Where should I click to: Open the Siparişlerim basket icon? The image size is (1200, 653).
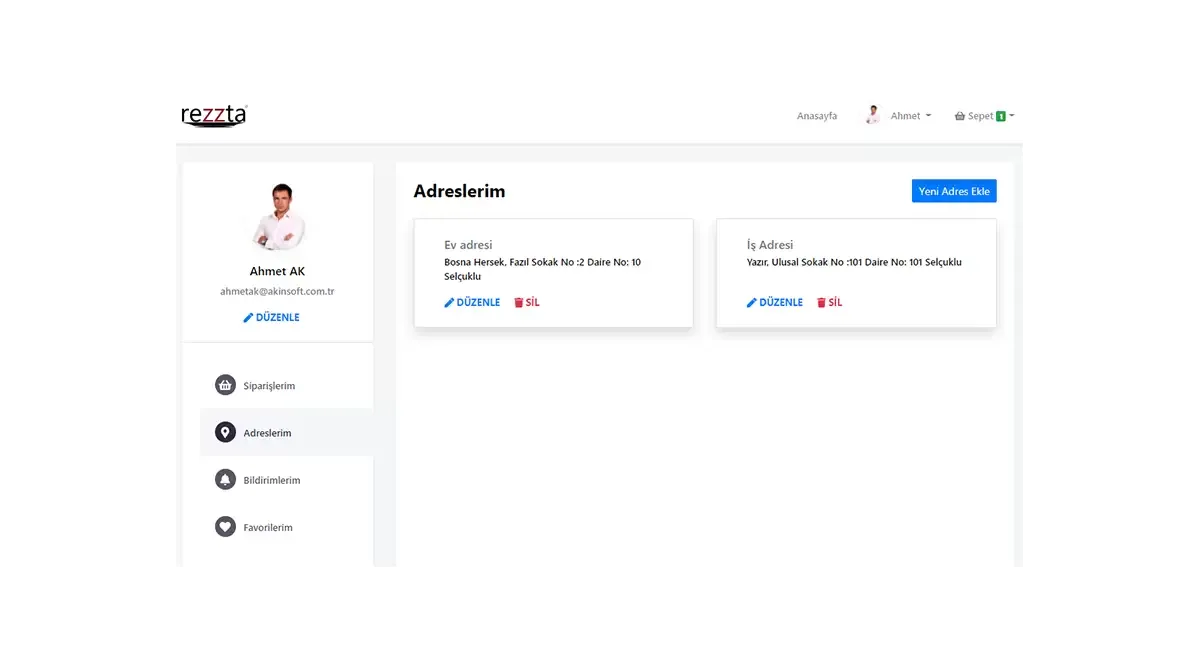pyautogui.click(x=225, y=385)
